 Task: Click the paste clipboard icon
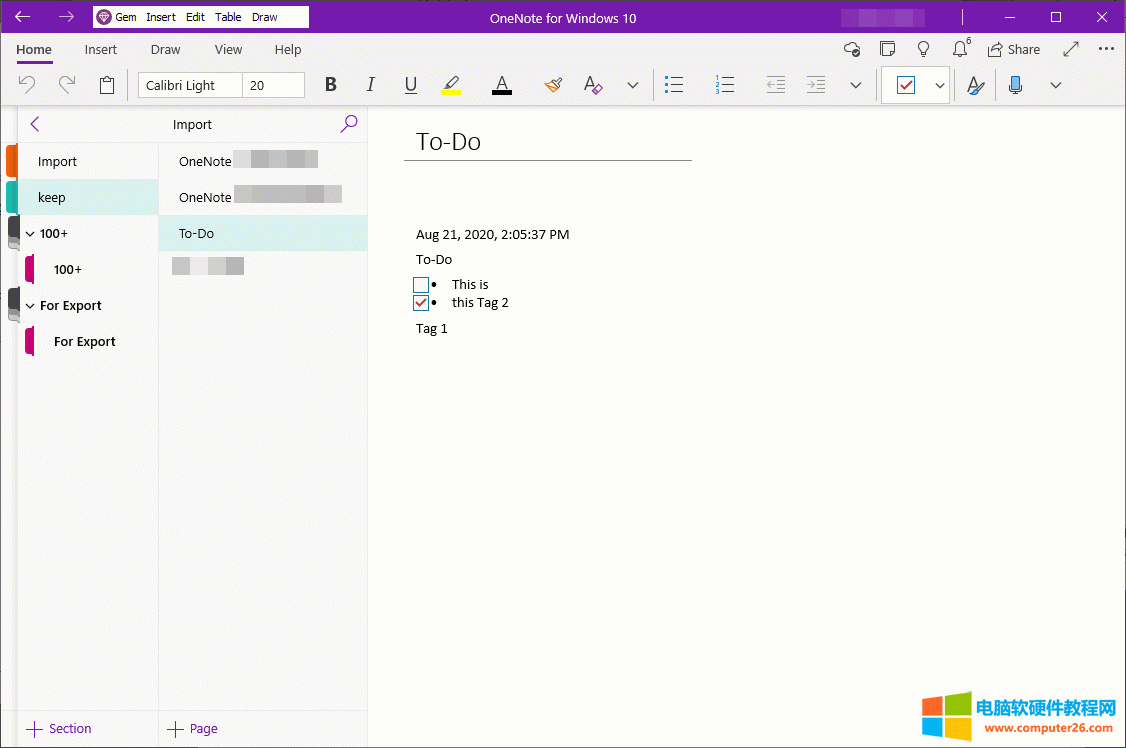107,86
